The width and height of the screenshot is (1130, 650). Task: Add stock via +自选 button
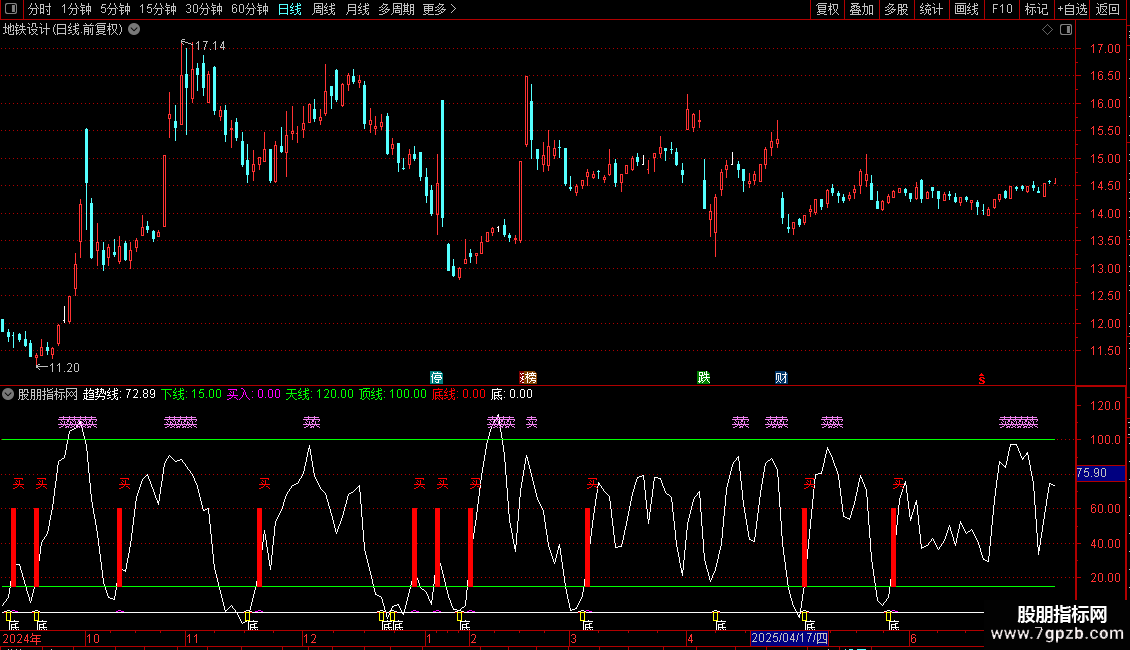[1072, 9]
